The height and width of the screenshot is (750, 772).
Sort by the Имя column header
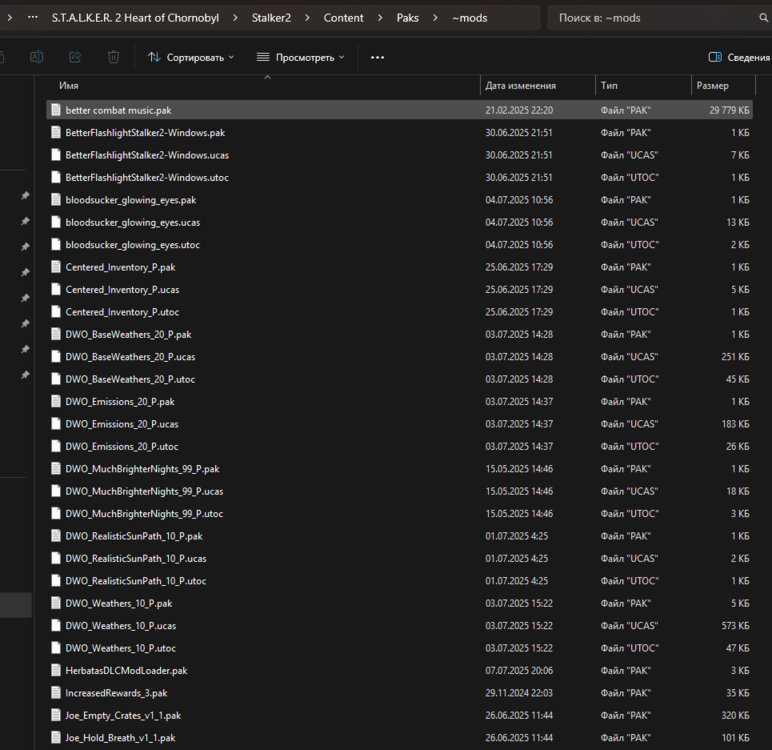[68, 86]
